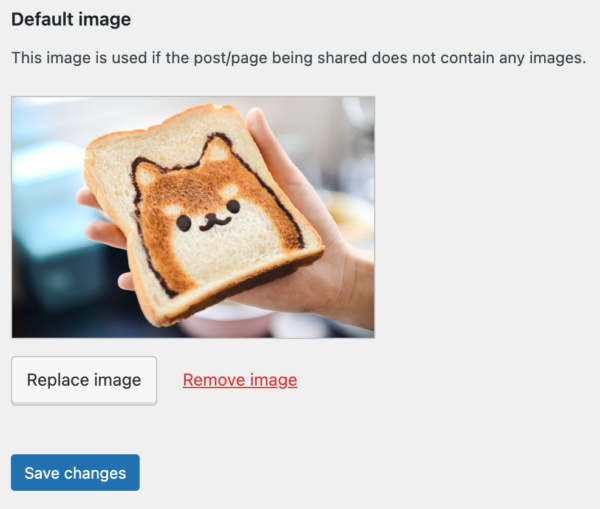Screen dimensions: 600x509
Task: Click the dog's left eye on the toast
Action: [184, 223]
